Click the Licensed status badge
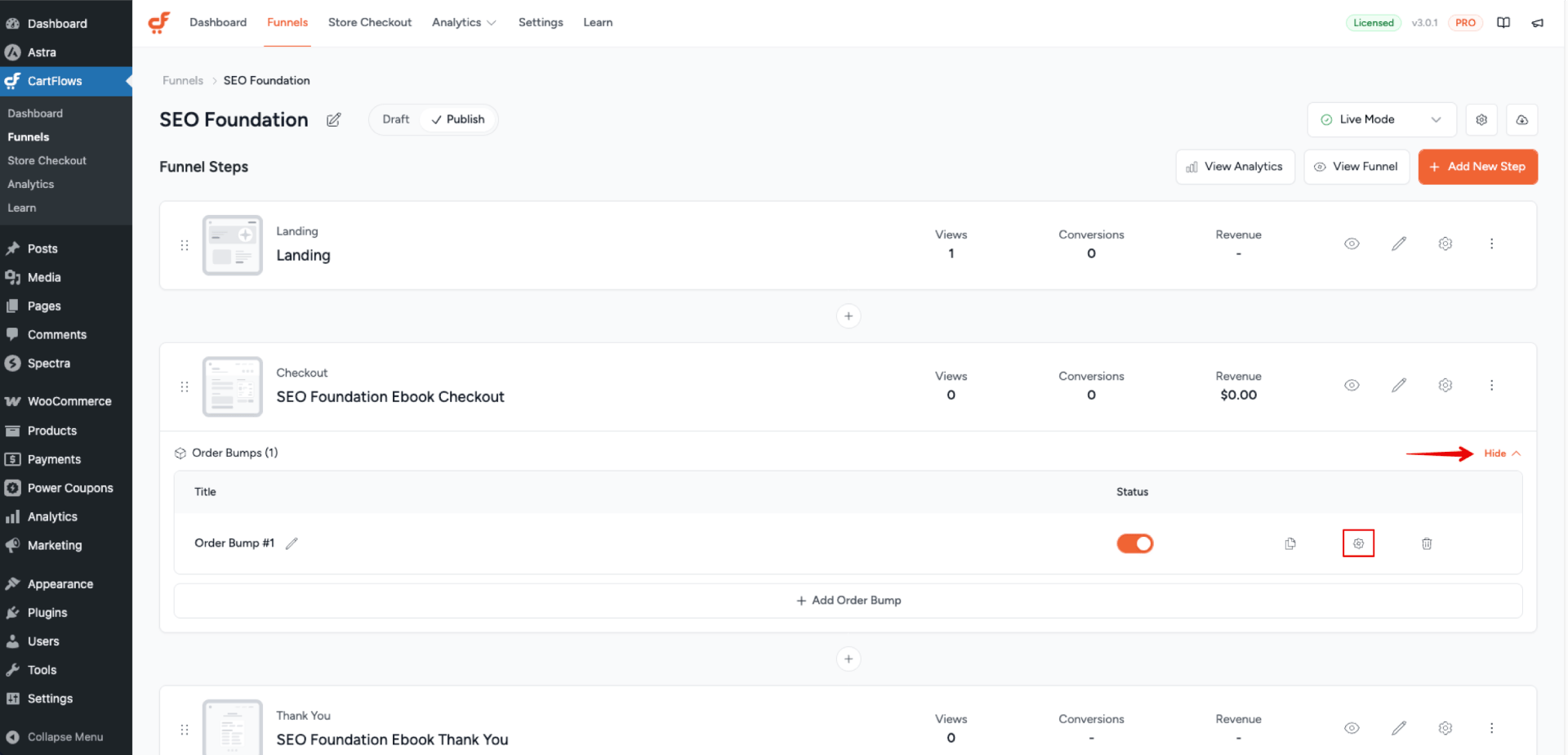The image size is (1568, 755). [x=1373, y=23]
